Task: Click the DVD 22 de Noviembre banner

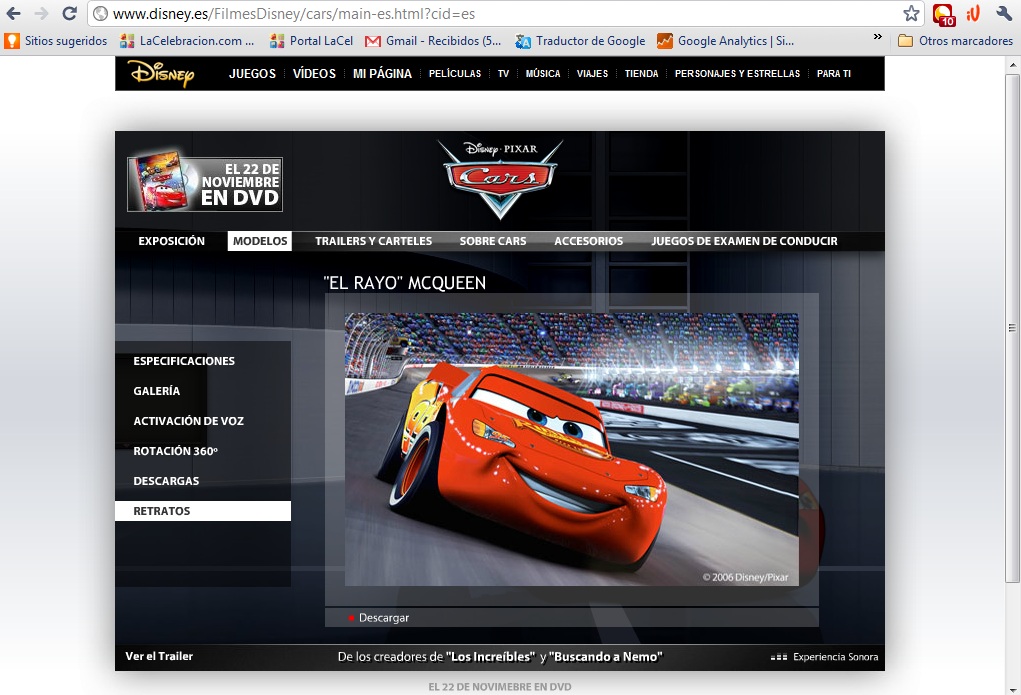Action: [204, 182]
